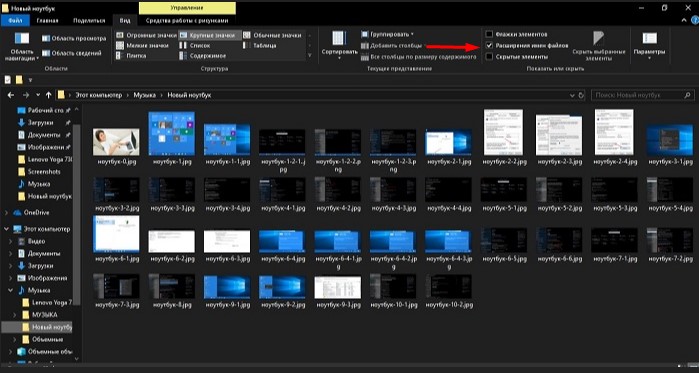Collapse the Этот компьютер tree node
The height and width of the screenshot is (373, 699).
(6, 229)
